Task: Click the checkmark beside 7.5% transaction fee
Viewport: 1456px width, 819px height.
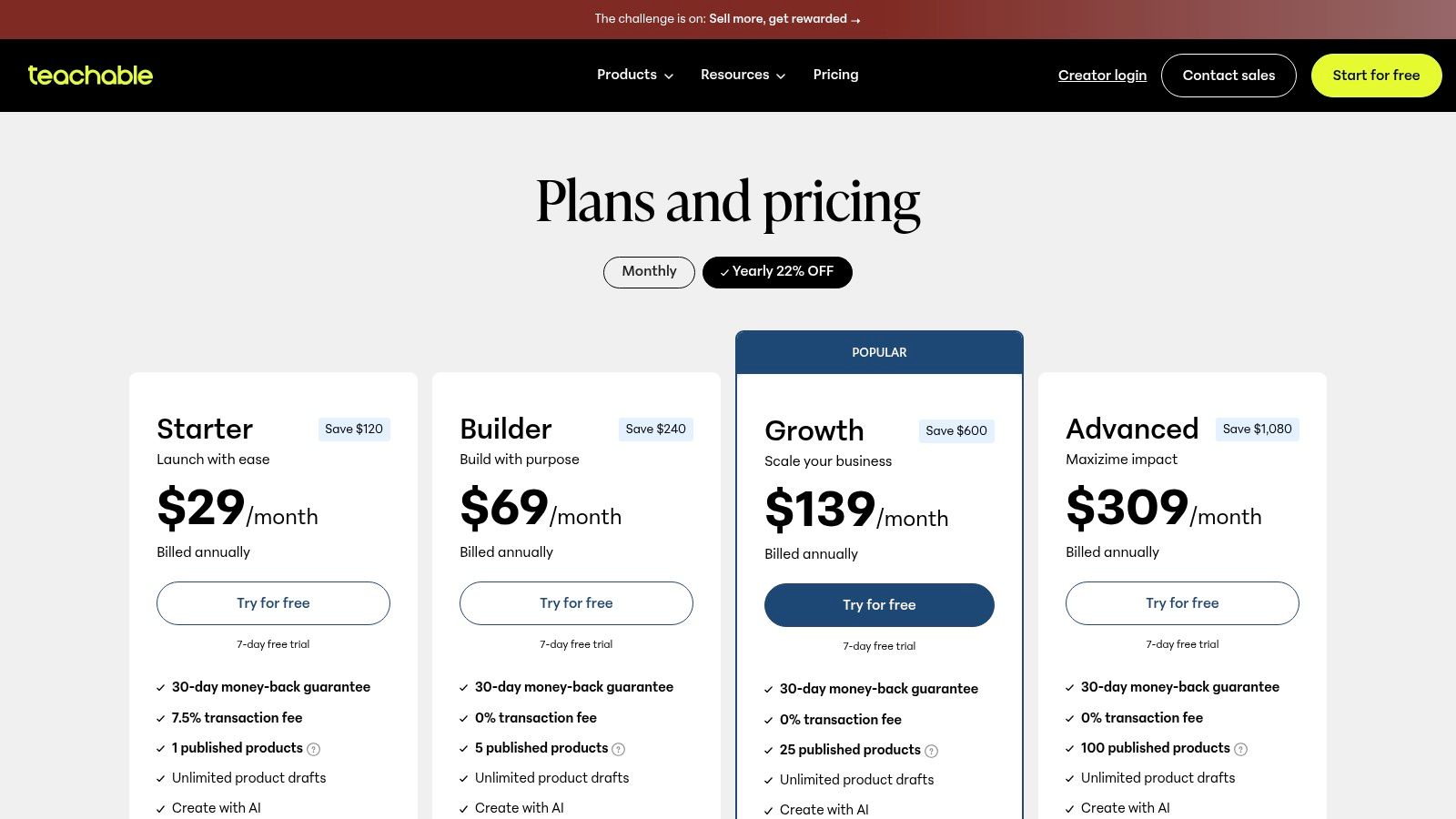Action: pos(161,718)
